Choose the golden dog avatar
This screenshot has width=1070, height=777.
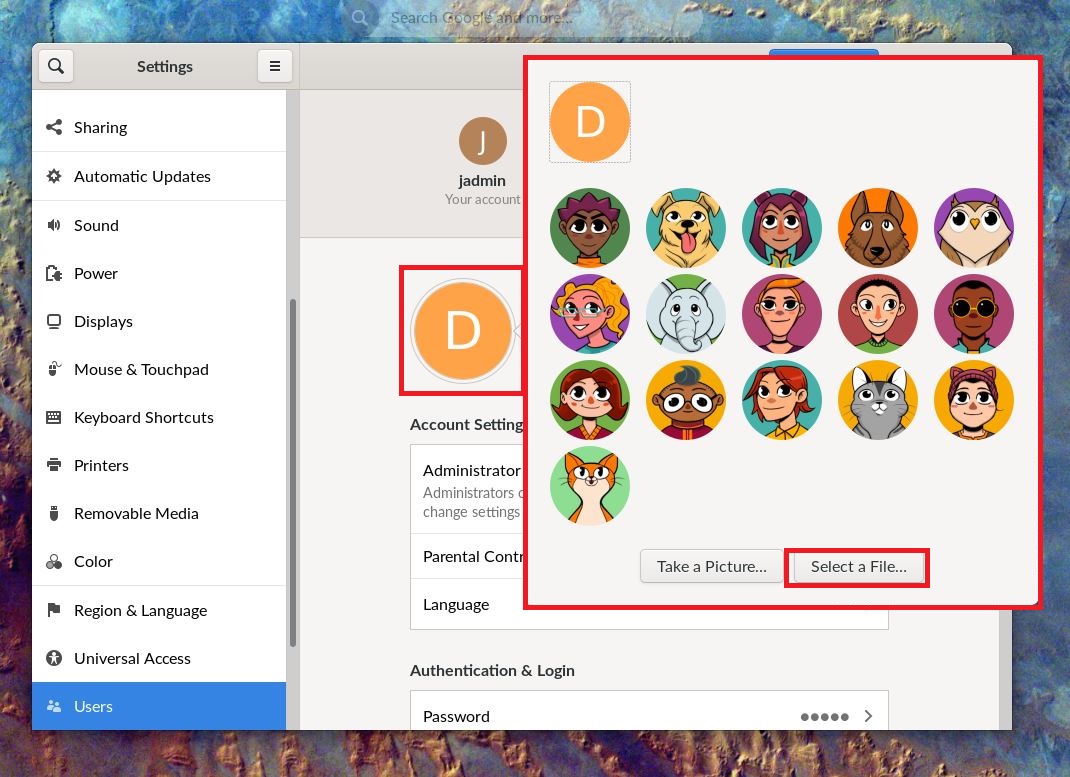point(686,227)
